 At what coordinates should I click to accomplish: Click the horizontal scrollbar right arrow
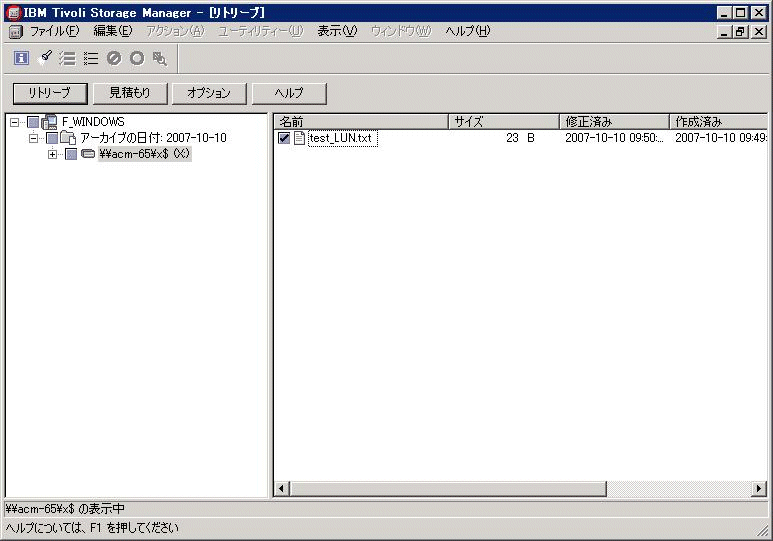pyautogui.click(x=759, y=489)
